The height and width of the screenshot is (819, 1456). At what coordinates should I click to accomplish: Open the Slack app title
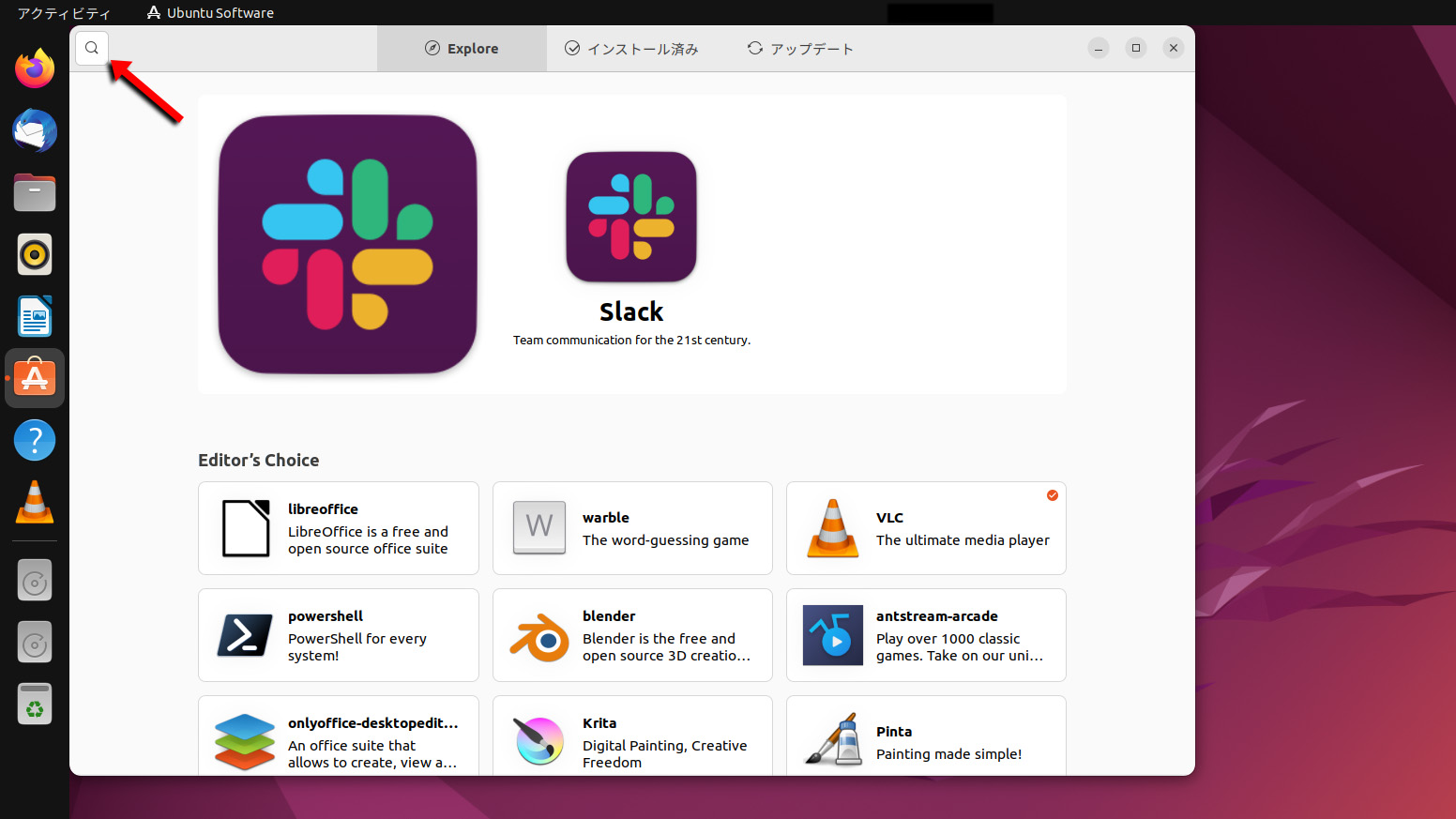[x=631, y=311]
